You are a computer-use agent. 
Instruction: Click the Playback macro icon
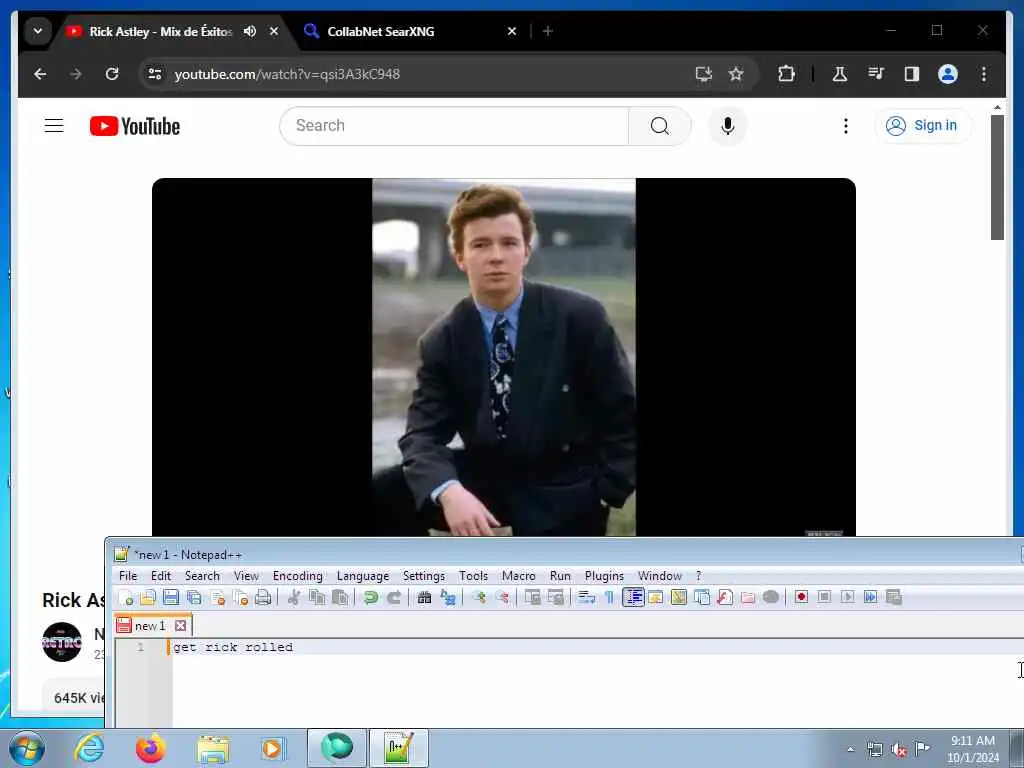coord(847,597)
